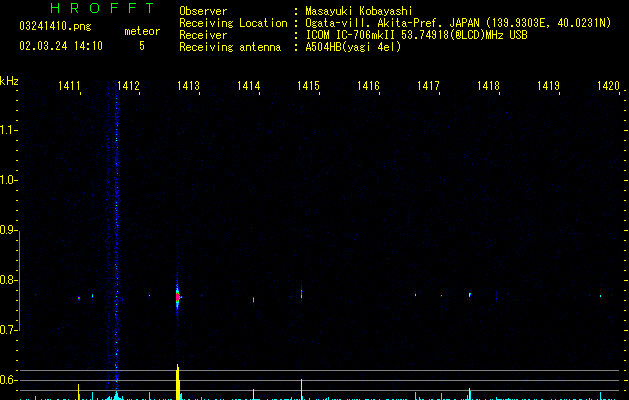Click the 1414 time axis label
Viewport: 629px width, 400px height.
[248, 86]
